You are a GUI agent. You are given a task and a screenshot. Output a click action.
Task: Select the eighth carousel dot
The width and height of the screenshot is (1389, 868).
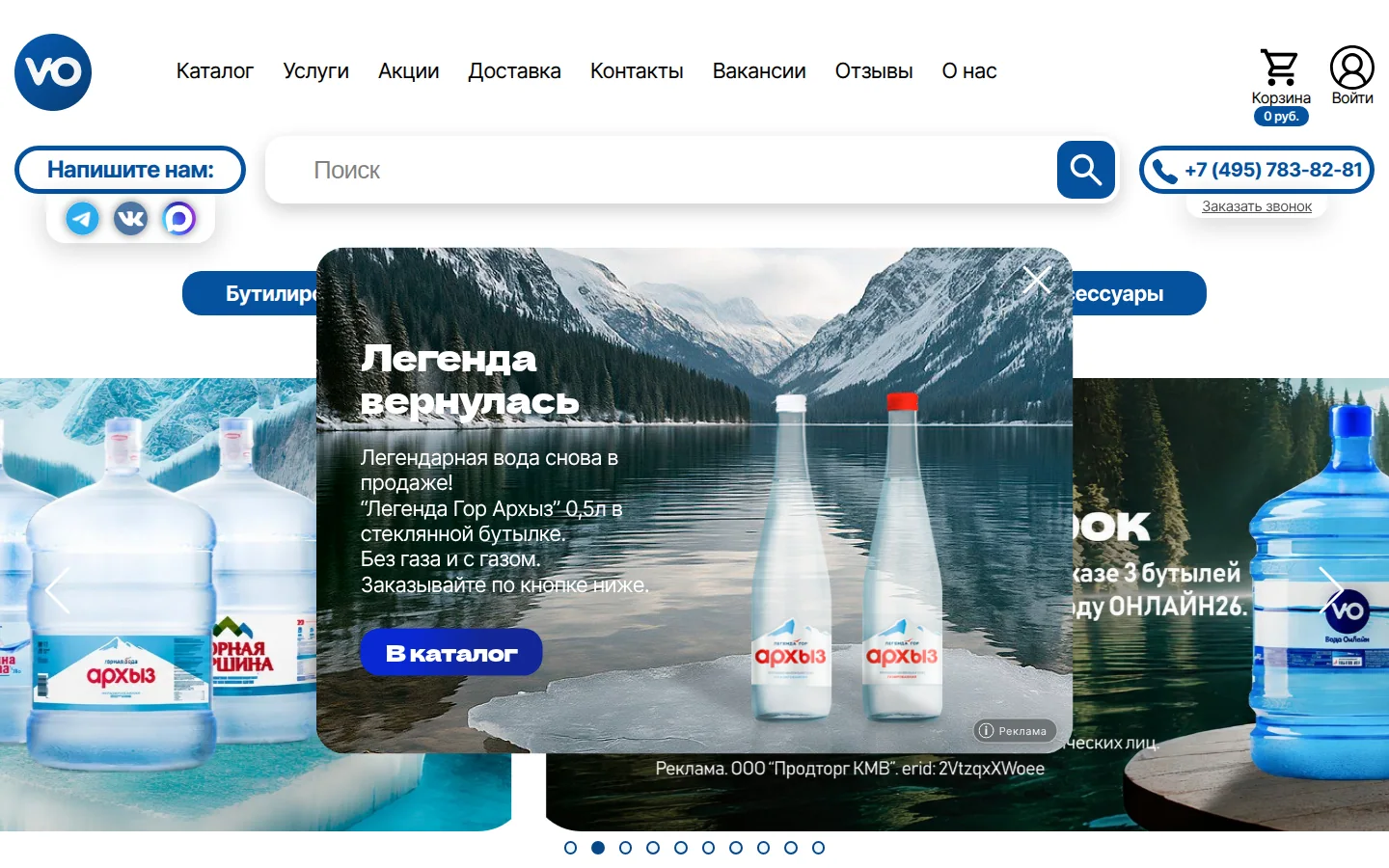(763, 848)
